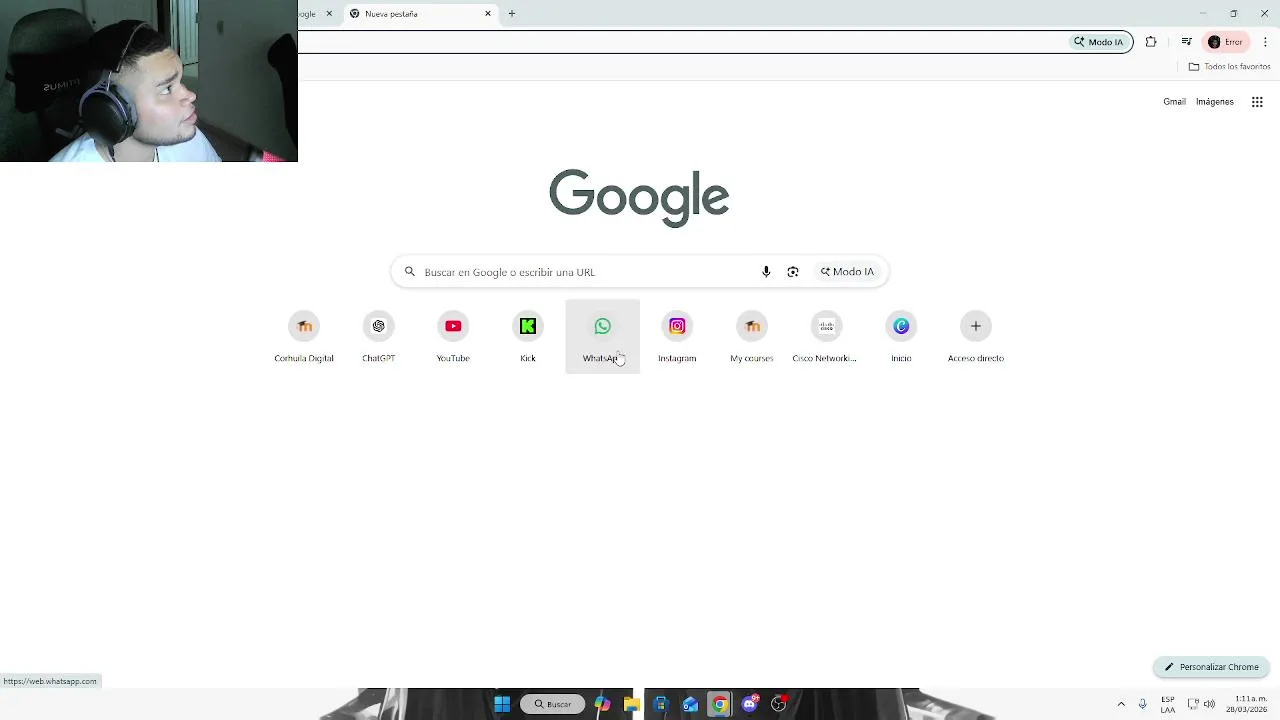Screen dimensions: 1280x720
Task: Open the network and volume quick settings
Action: point(1201,704)
